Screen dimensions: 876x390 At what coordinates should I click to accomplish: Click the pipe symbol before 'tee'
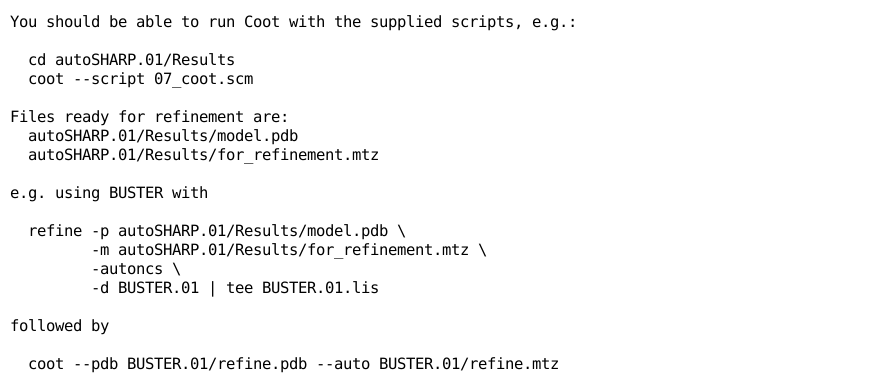212,288
